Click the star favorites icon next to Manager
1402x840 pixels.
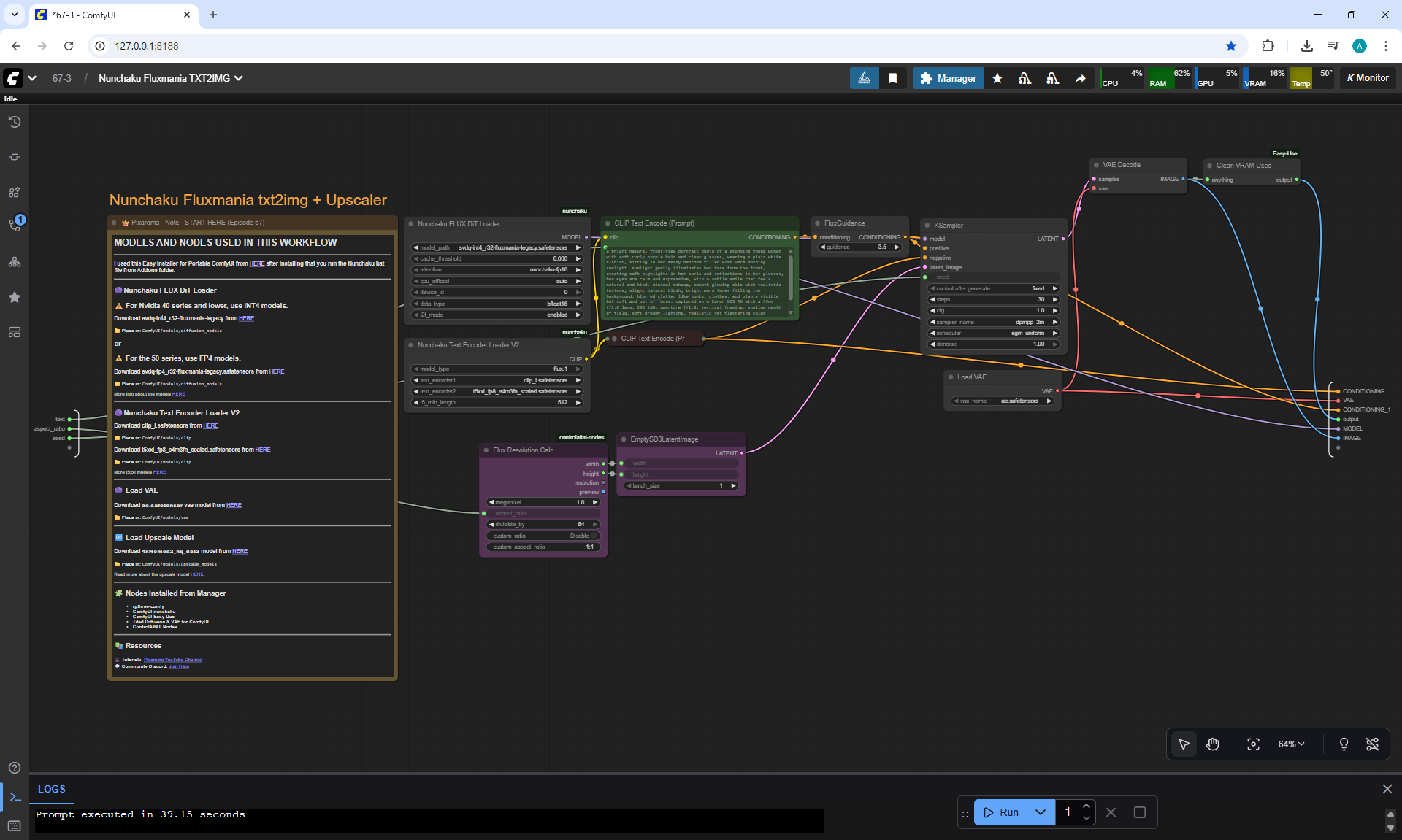click(997, 78)
